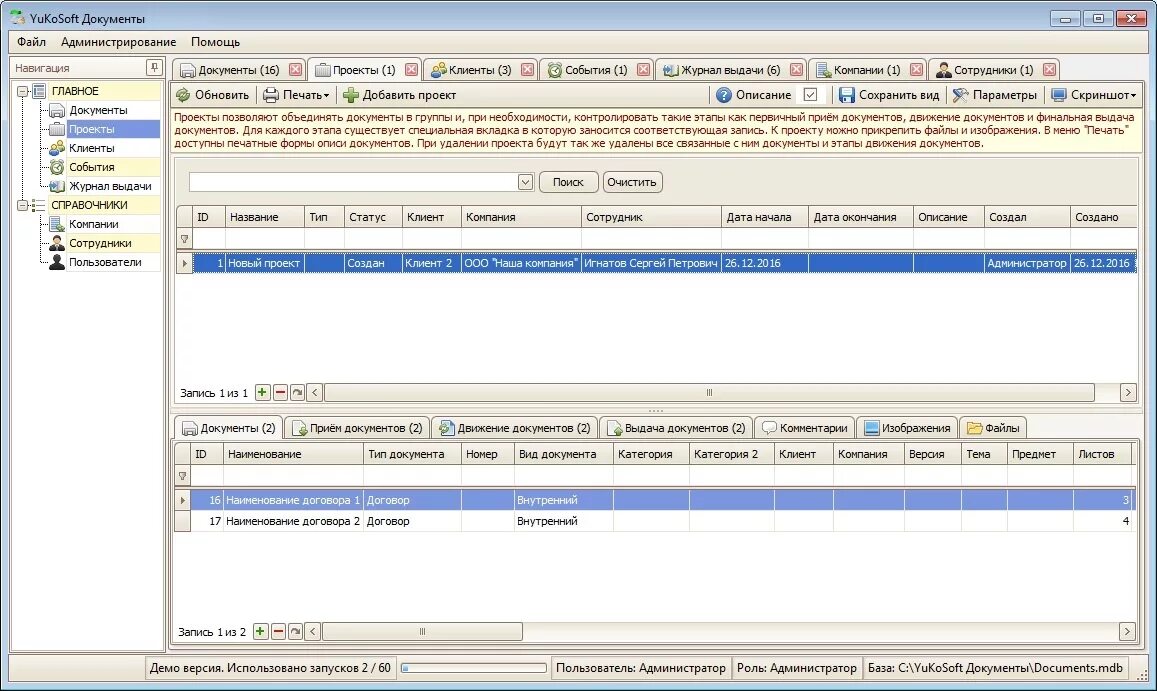Close the Документы (16) tab

(295, 69)
